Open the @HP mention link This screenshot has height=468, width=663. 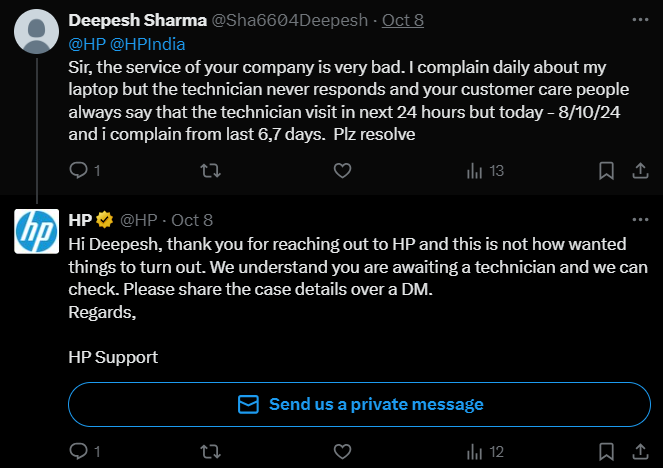click(87, 44)
